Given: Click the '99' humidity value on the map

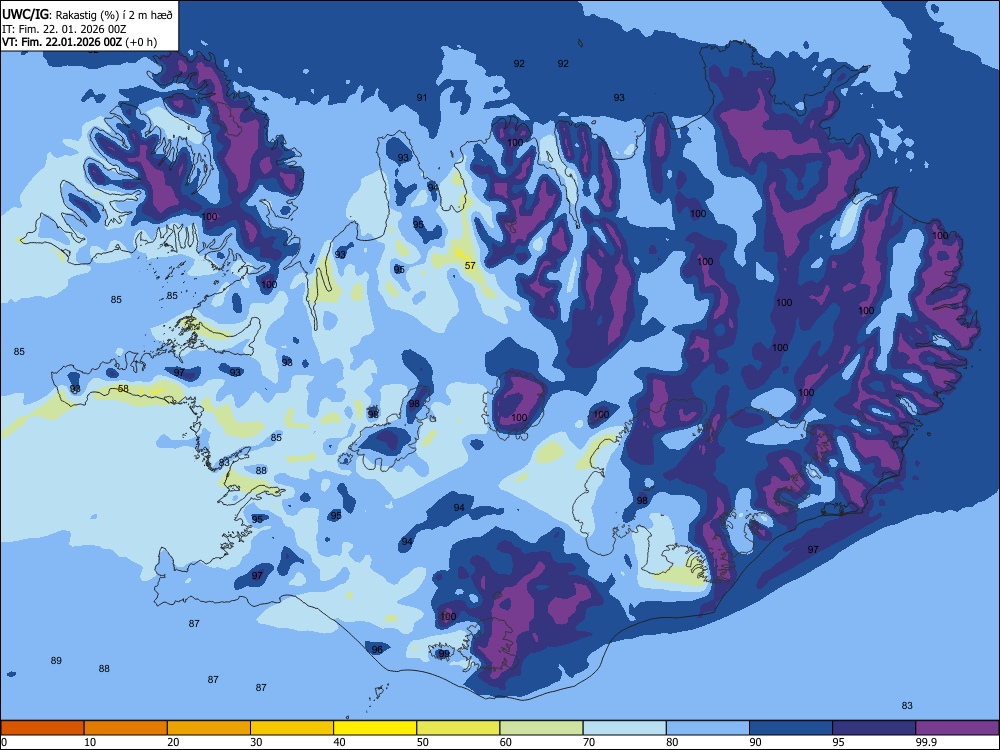Looking at the screenshot, I should [x=444, y=654].
